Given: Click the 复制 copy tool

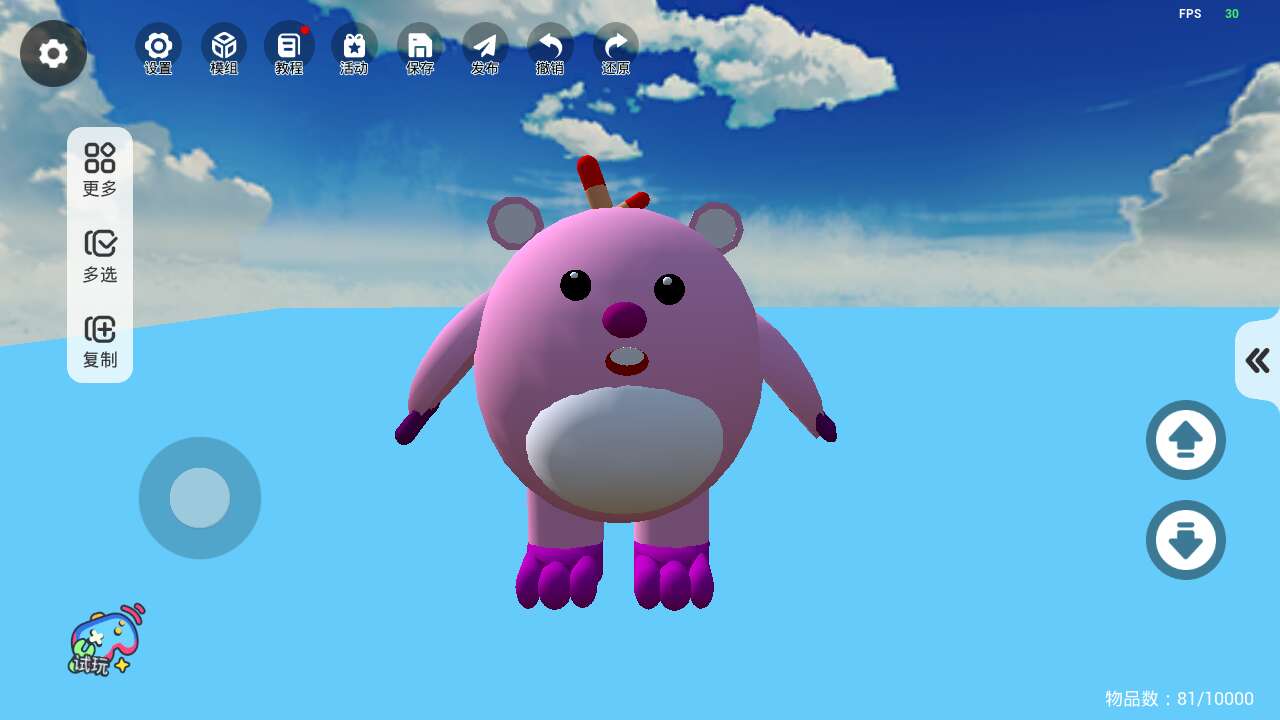Looking at the screenshot, I should point(100,342).
